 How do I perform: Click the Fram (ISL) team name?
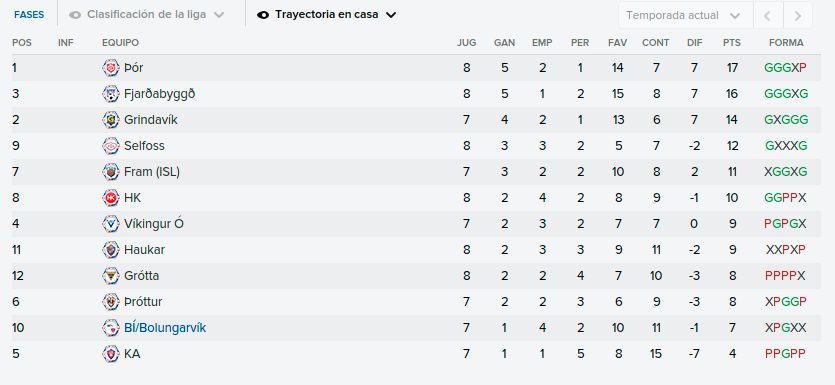[x=152, y=172]
